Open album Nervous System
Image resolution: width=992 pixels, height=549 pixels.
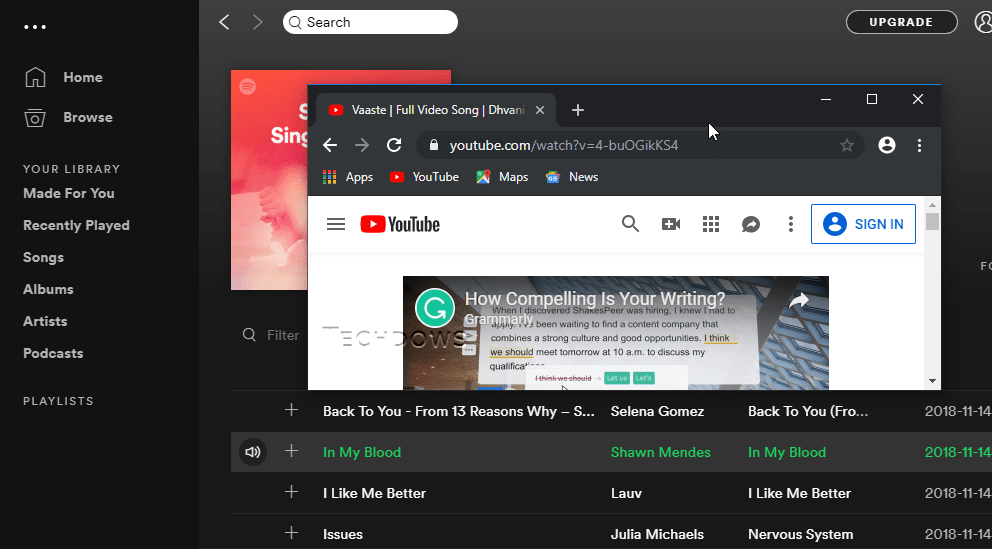click(800, 534)
